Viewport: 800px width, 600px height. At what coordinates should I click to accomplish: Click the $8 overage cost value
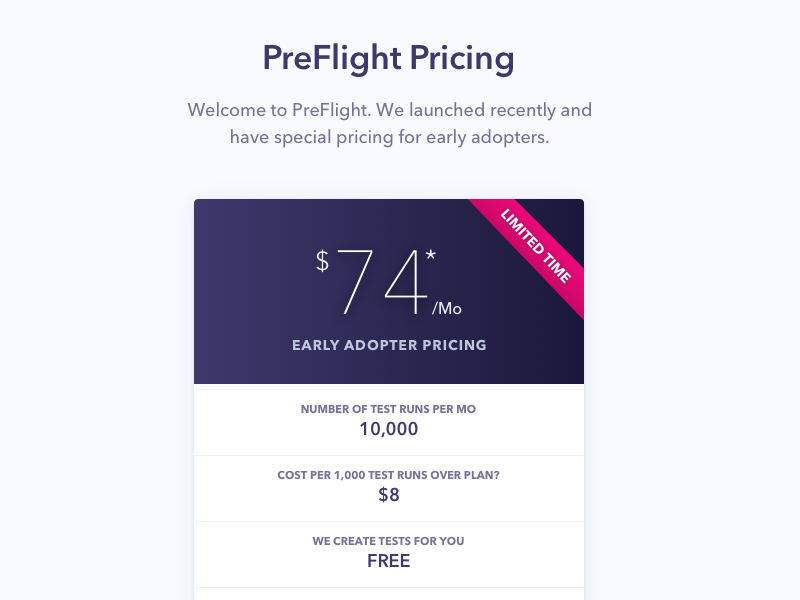[x=388, y=495]
